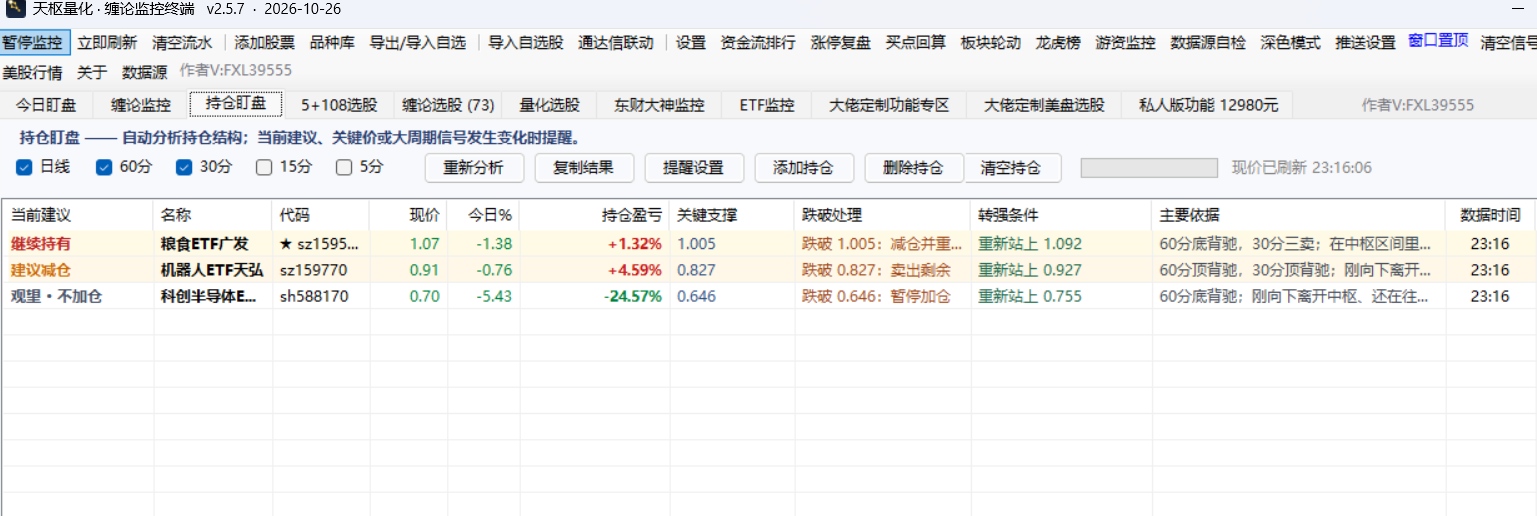1537x516 pixels.
Task: Click the blue 窗口置顶 link
Action: (x=1438, y=40)
